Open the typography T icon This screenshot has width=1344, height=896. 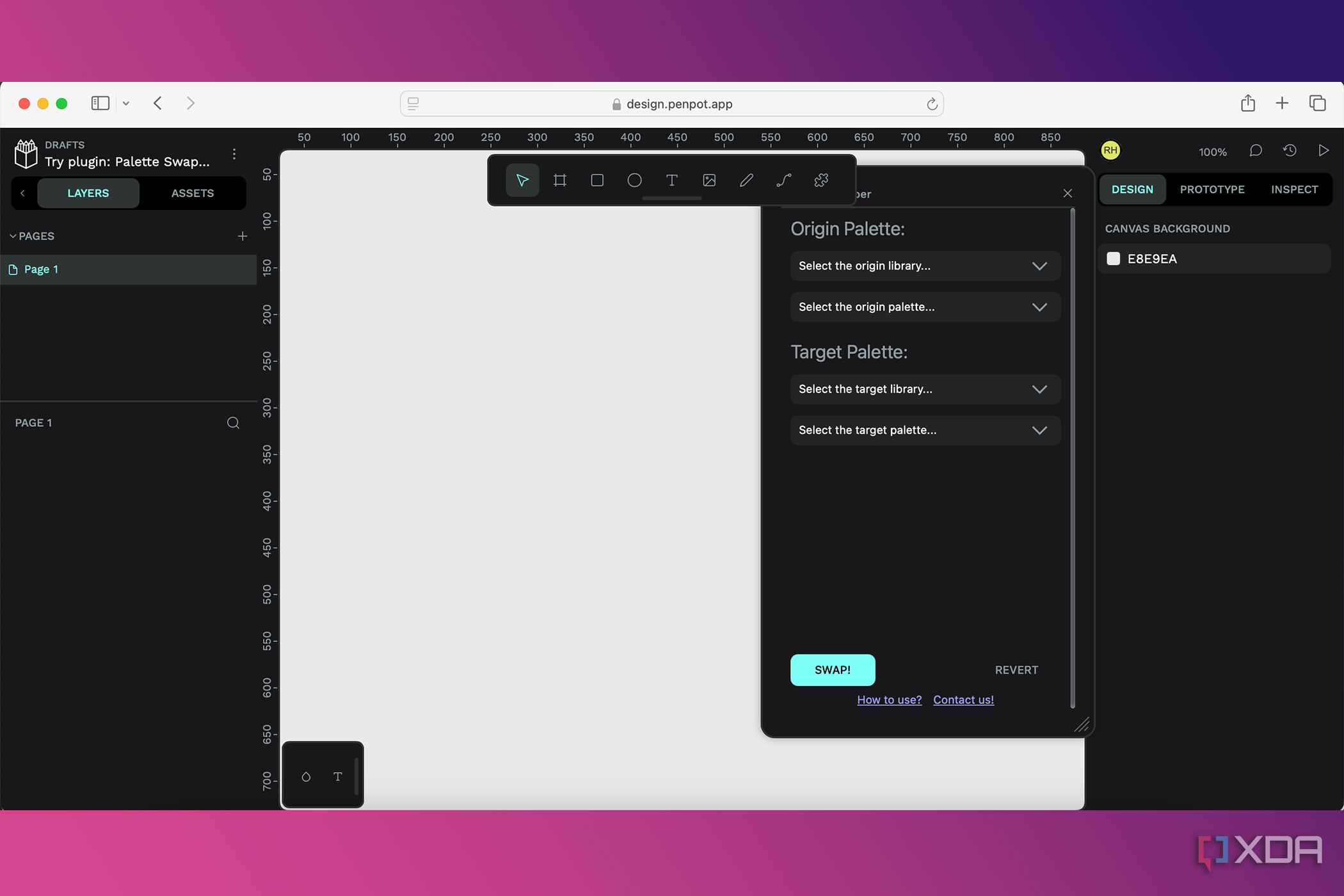tap(338, 776)
